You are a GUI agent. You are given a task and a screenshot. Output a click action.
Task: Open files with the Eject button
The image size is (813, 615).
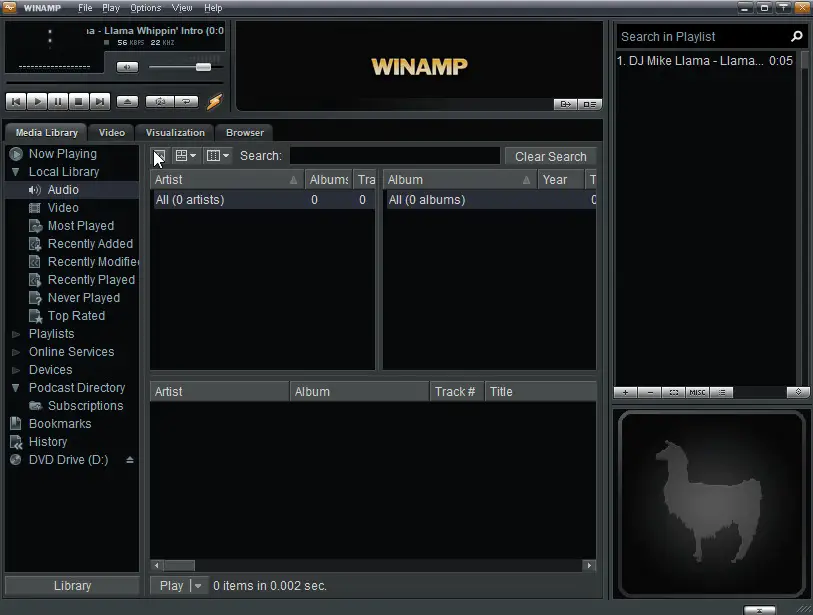(128, 101)
